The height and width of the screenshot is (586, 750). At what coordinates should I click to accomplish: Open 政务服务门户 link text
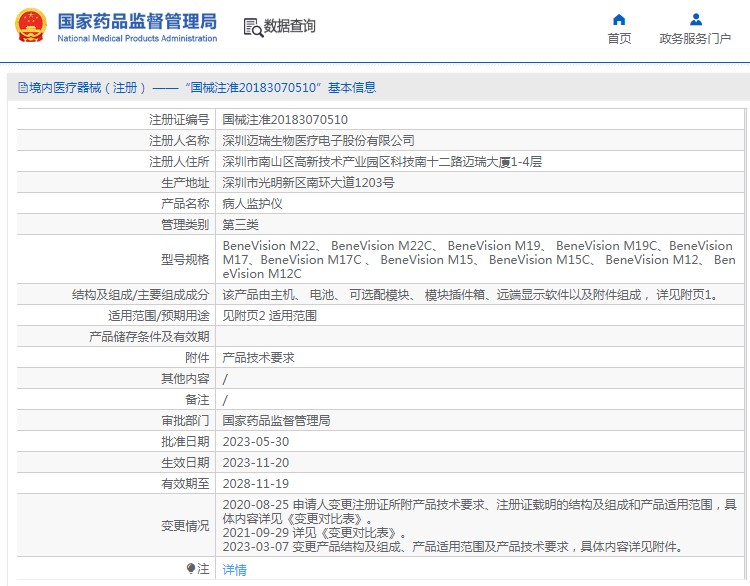click(x=695, y=39)
